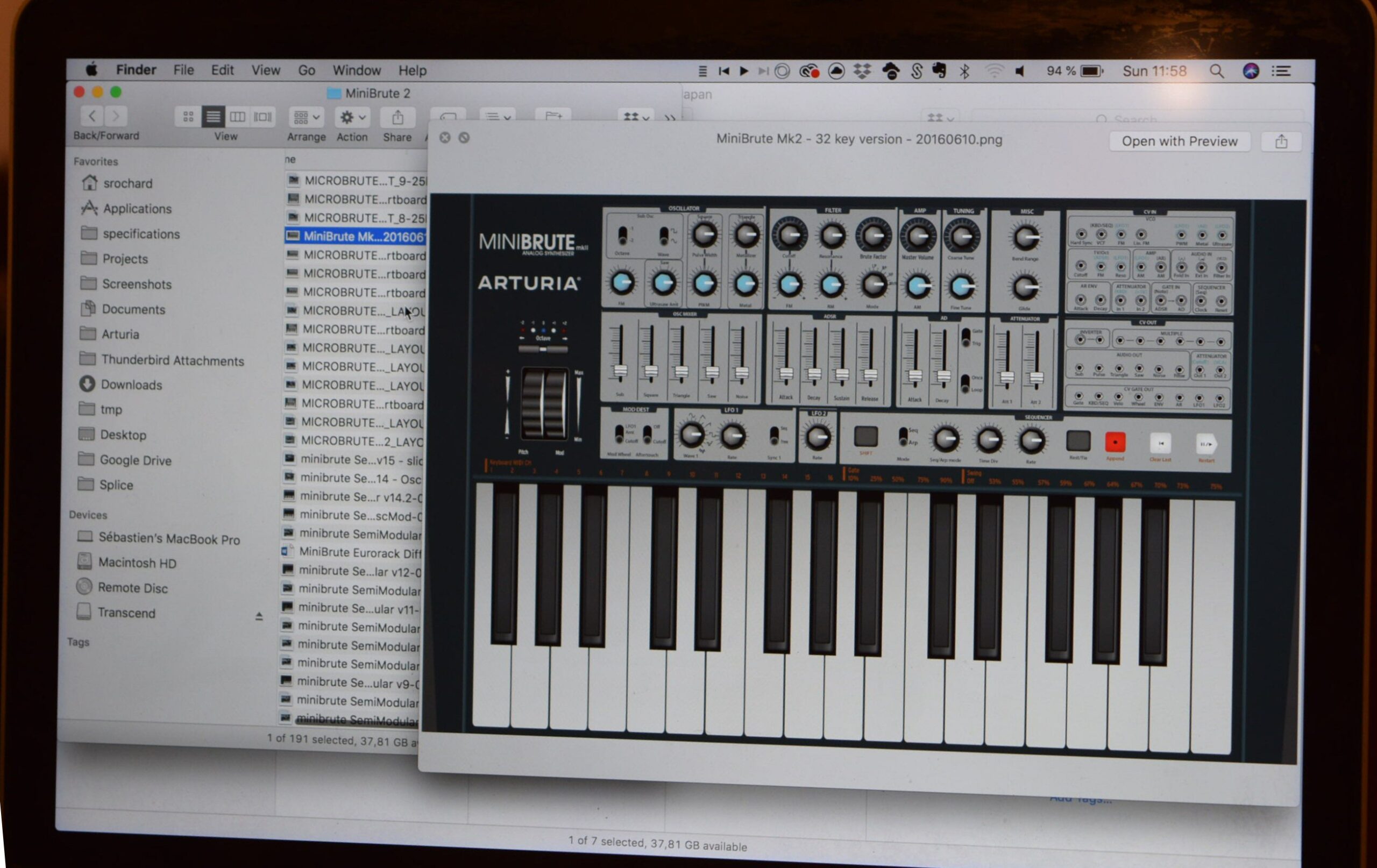Close the Quick Look preview panel
This screenshot has width=1377, height=868.
coord(445,137)
